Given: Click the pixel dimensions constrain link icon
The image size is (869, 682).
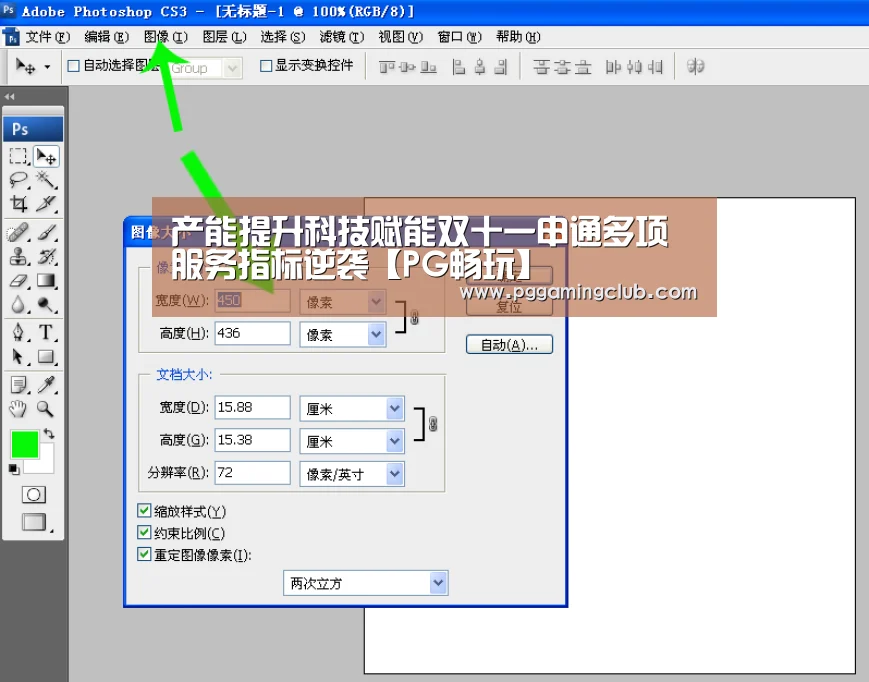Looking at the screenshot, I should [414, 318].
